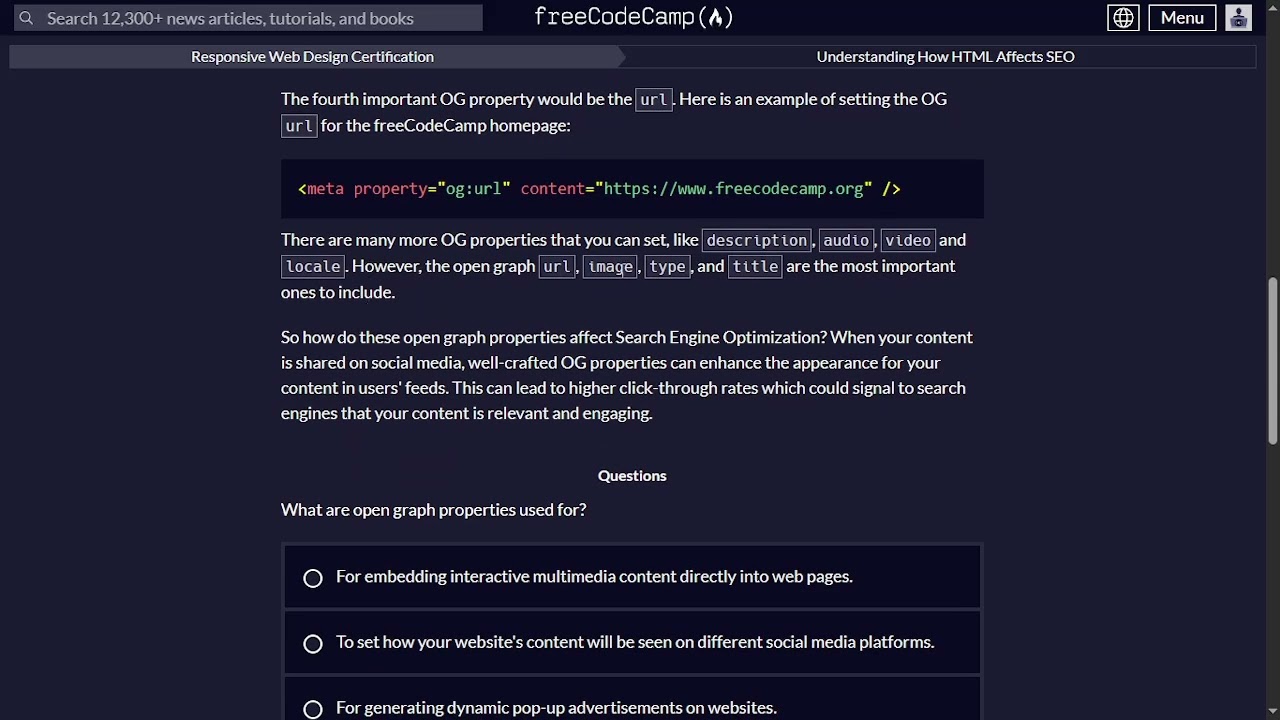
Task: Click the 'title' inline code tag
Action: coord(755,267)
